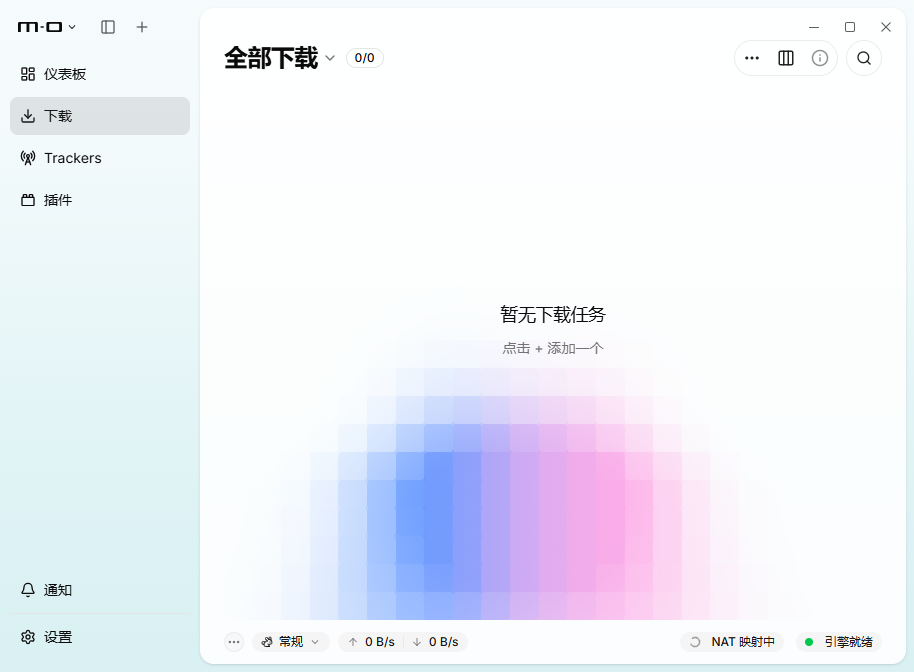Image resolution: width=914 pixels, height=672 pixels.
Task: Click the NAT 映射中 status
Action: pyautogui.click(x=732, y=642)
